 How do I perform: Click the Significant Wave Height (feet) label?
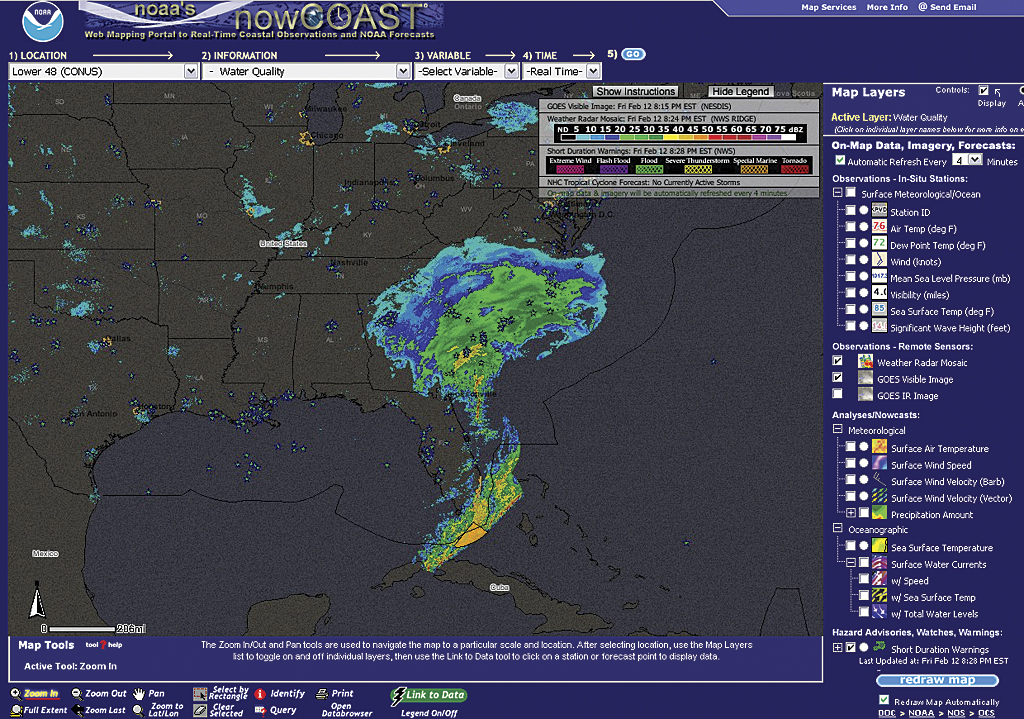pyautogui.click(x=950, y=328)
